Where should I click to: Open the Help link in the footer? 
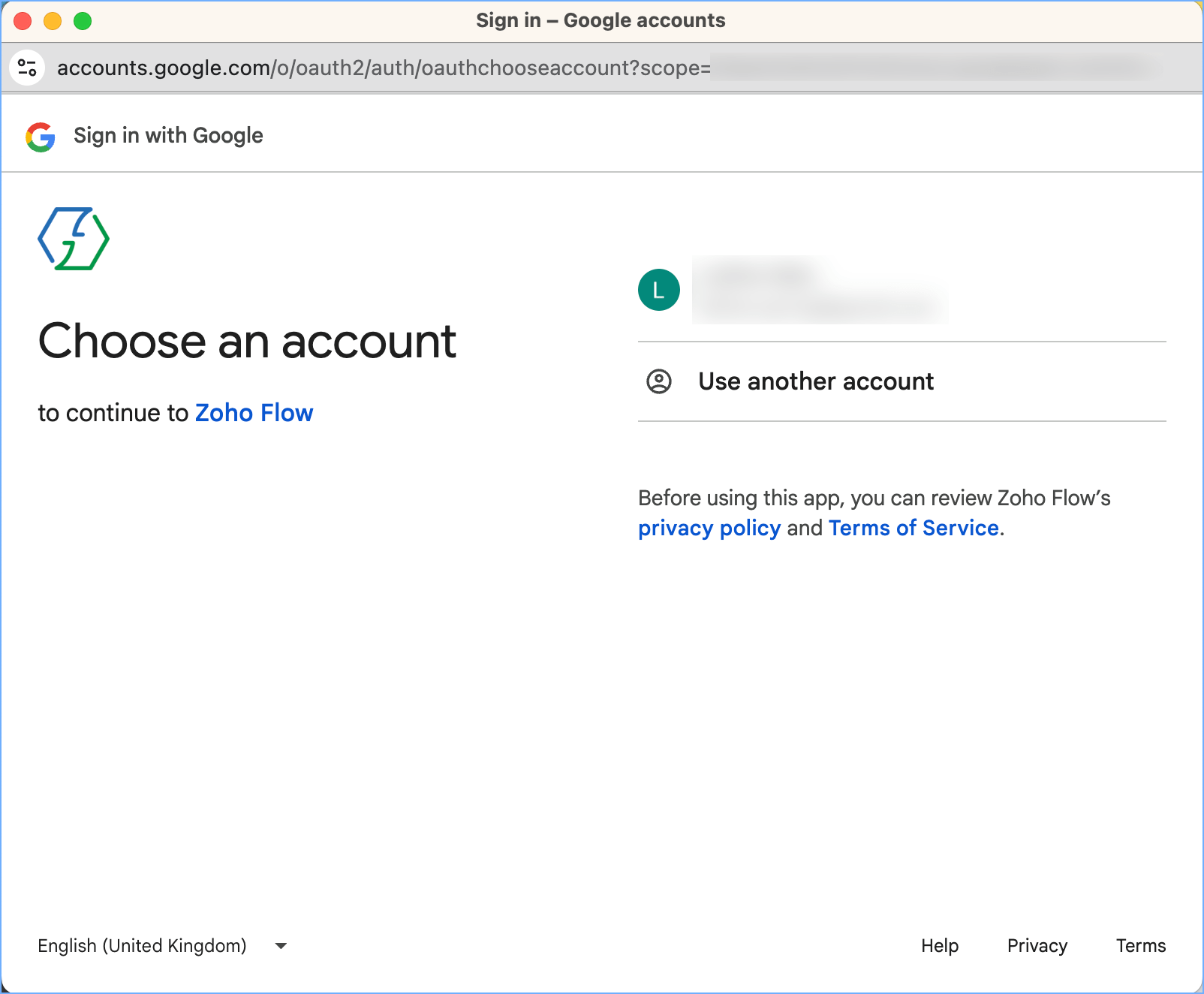pyautogui.click(x=940, y=945)
